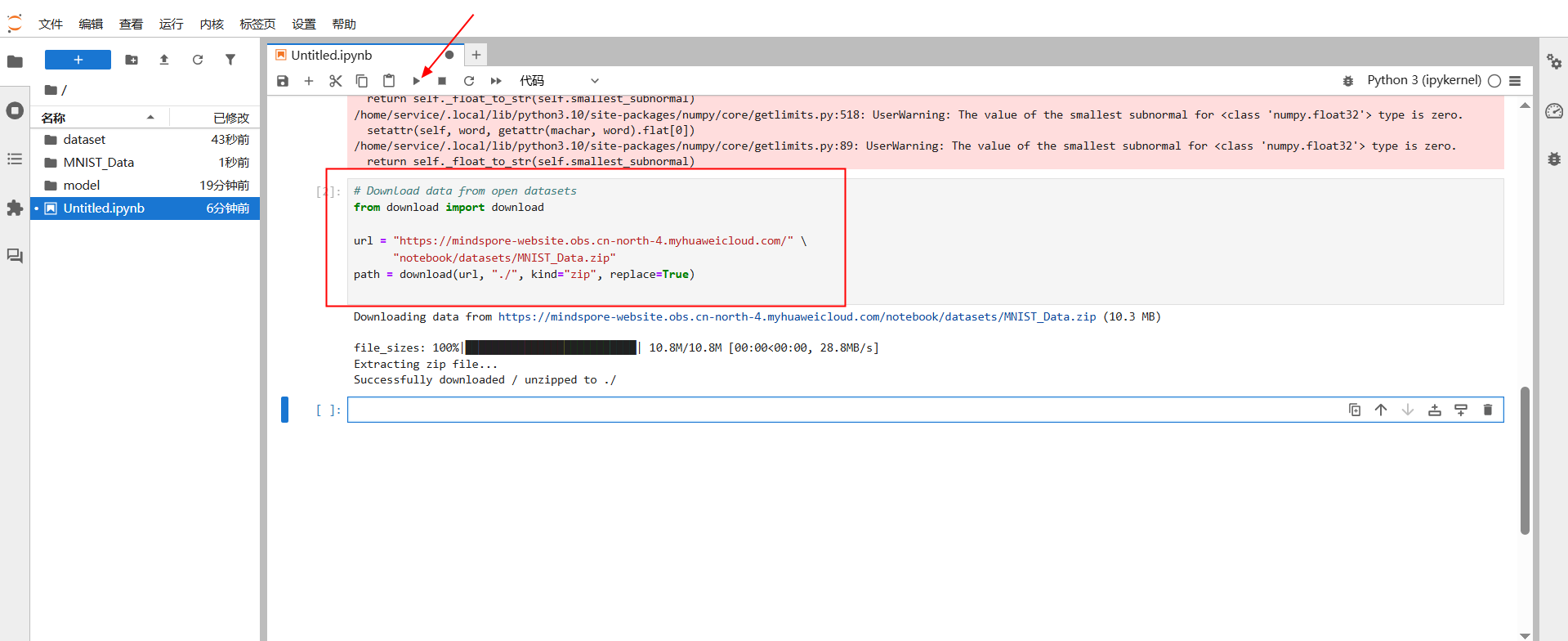Move the active cell down

pos(1408,410)
